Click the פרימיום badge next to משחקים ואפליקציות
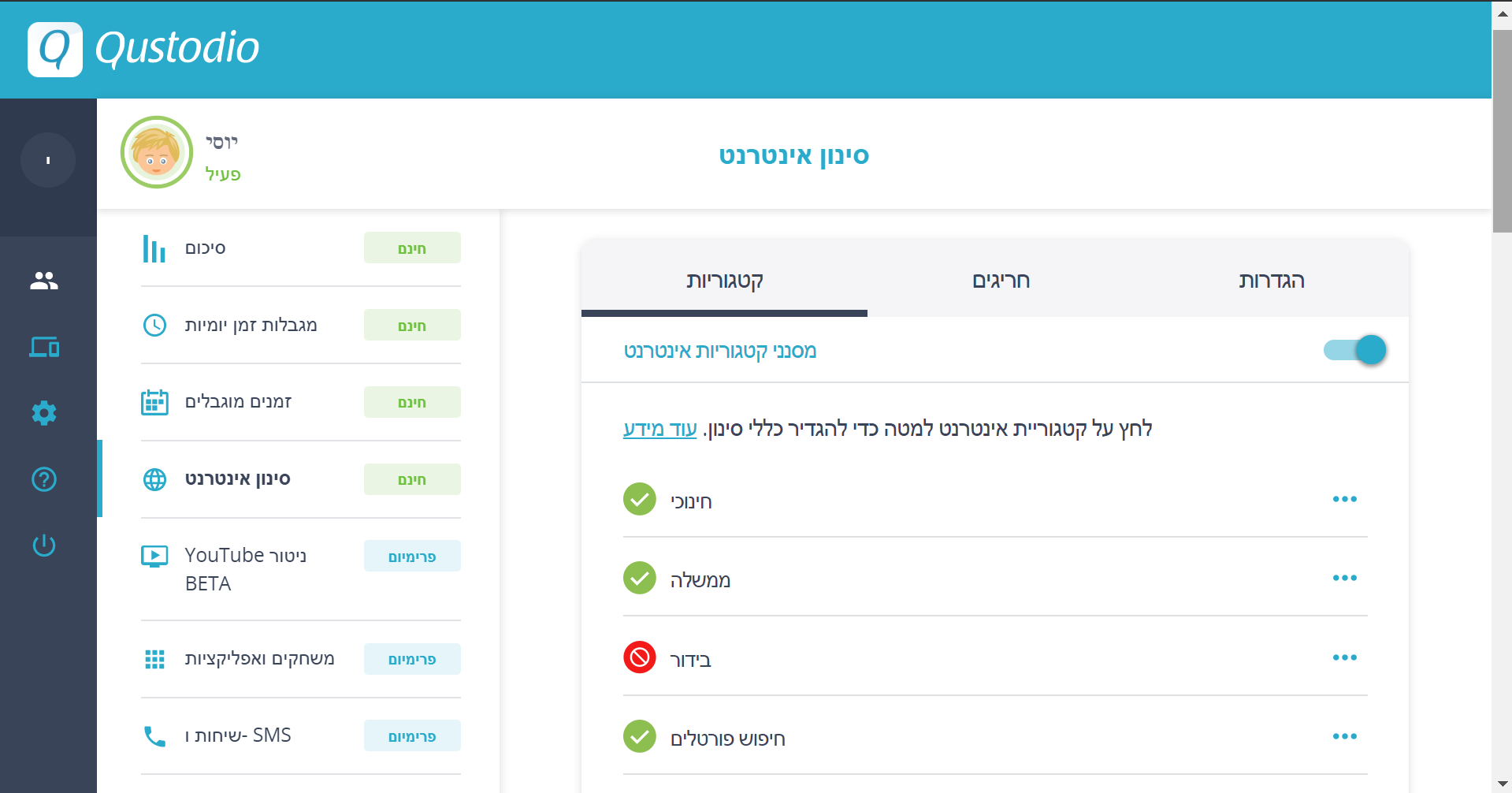 point(411,659)
